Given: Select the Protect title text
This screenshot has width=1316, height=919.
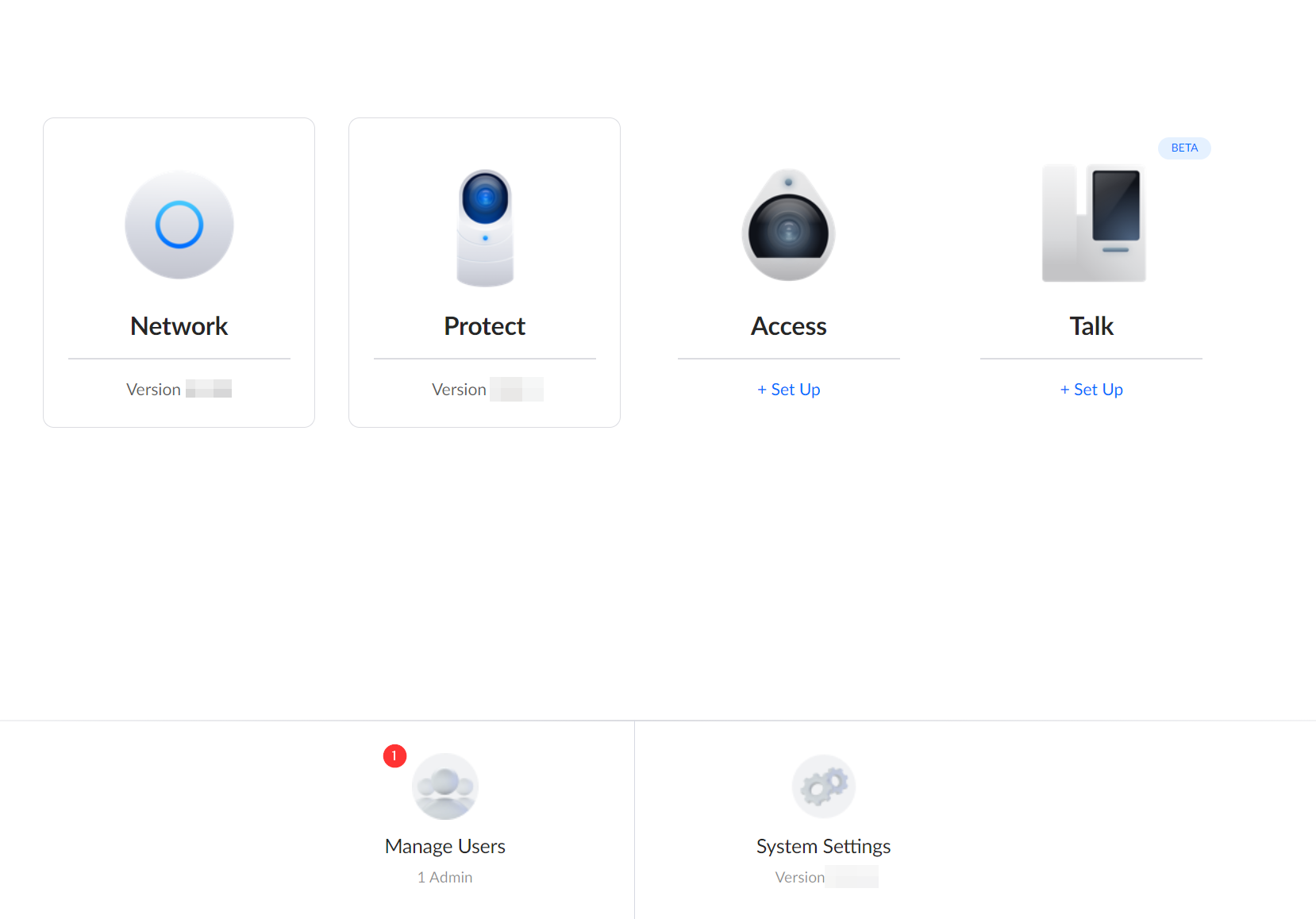Looking at the screenshot, I should (484, 326).
